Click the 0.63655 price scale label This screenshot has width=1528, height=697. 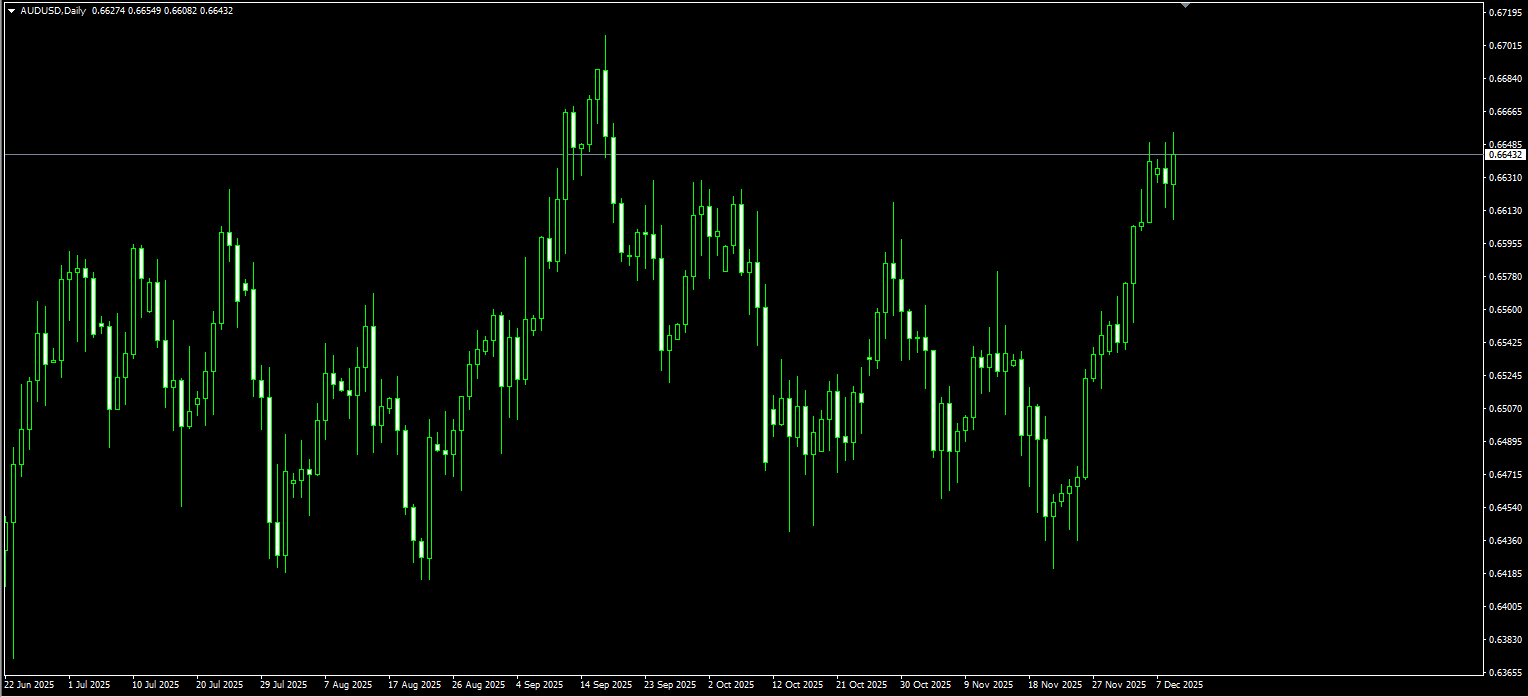click(x=1505, y=673)
